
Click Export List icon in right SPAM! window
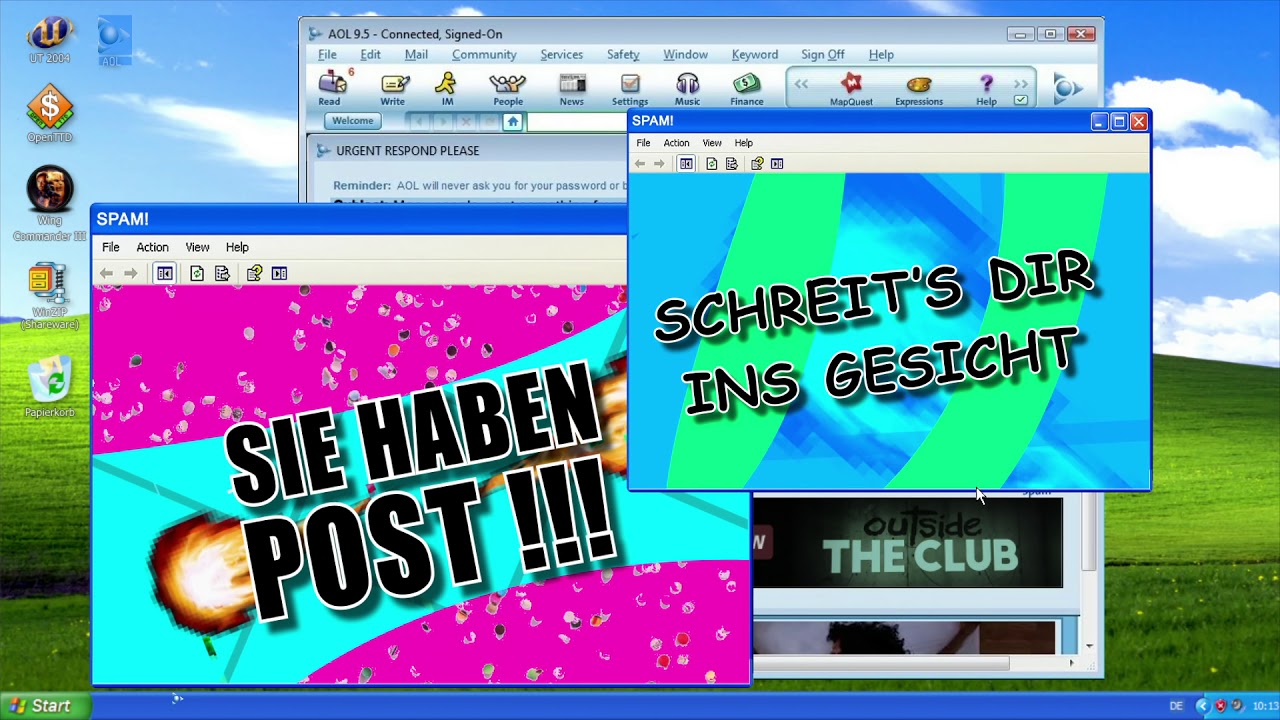732,164
